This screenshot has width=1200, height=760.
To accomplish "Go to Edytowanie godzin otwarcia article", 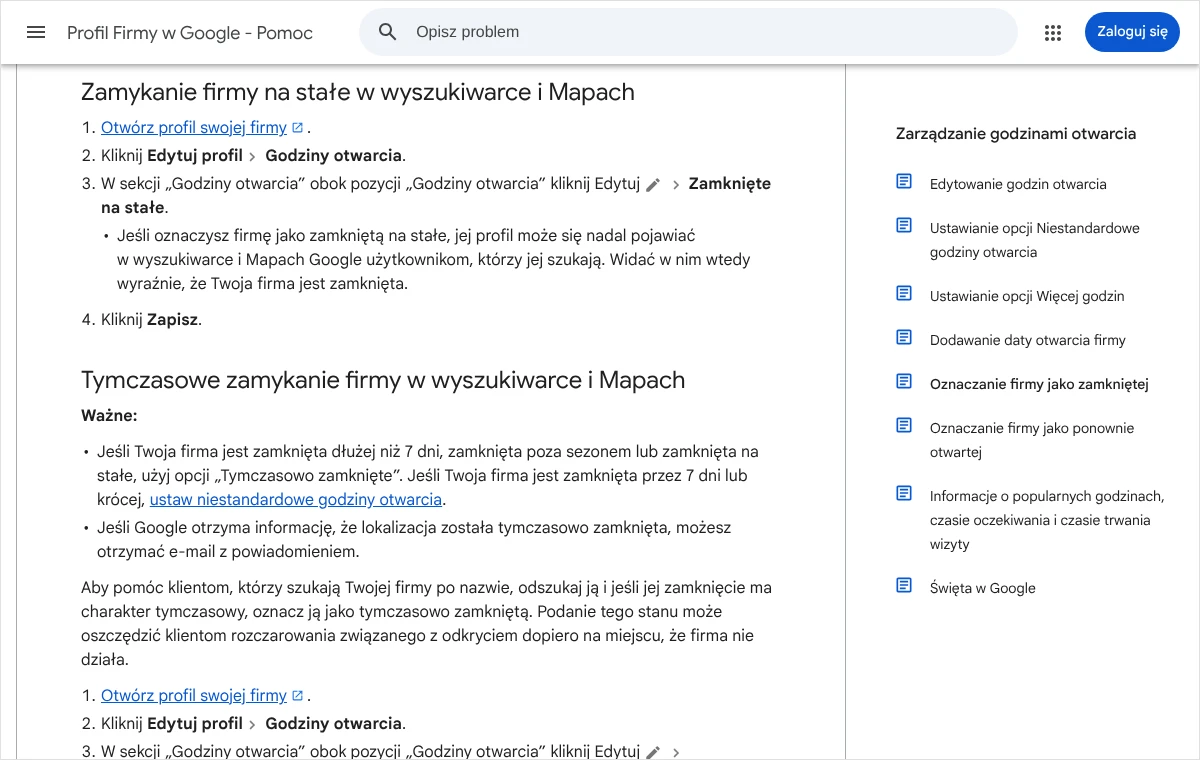I will tap(1018, 184).
